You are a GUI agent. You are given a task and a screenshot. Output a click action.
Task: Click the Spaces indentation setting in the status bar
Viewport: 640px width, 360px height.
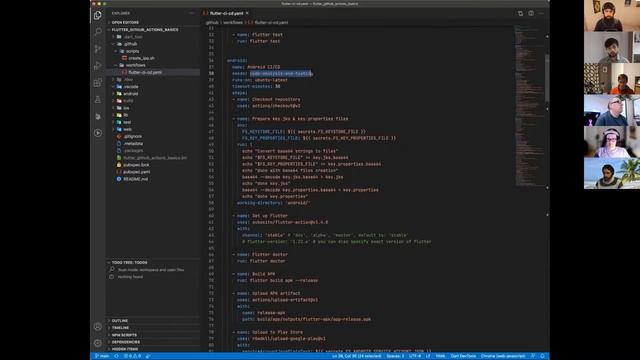pyautogui.click(x=395, y=356)
